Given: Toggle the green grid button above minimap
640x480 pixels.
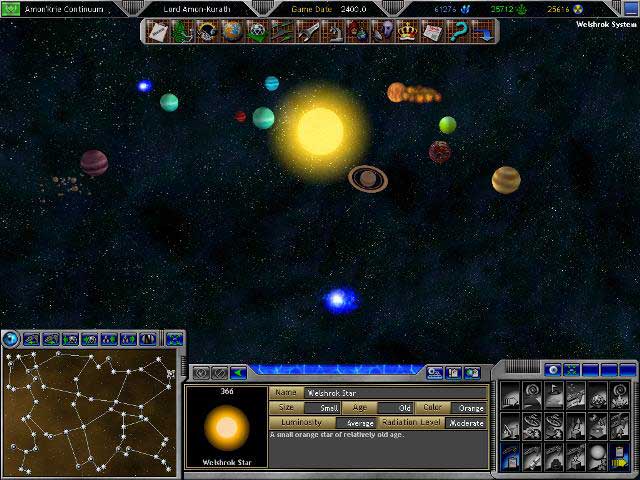Looking at the screenshot, I should 175,340.
